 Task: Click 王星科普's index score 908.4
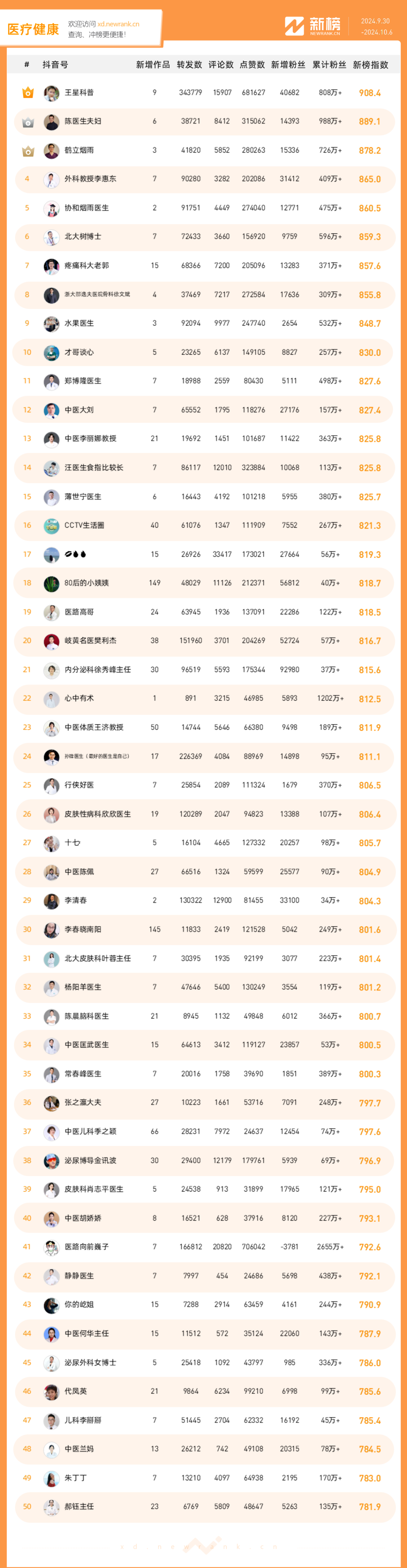369,93
